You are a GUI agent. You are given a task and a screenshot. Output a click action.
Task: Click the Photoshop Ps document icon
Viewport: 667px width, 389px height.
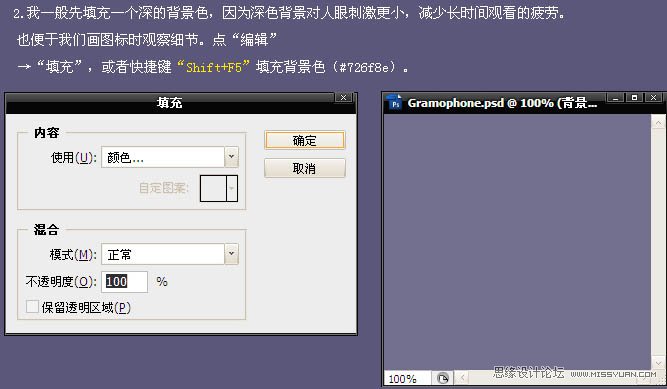click(395, 102)
